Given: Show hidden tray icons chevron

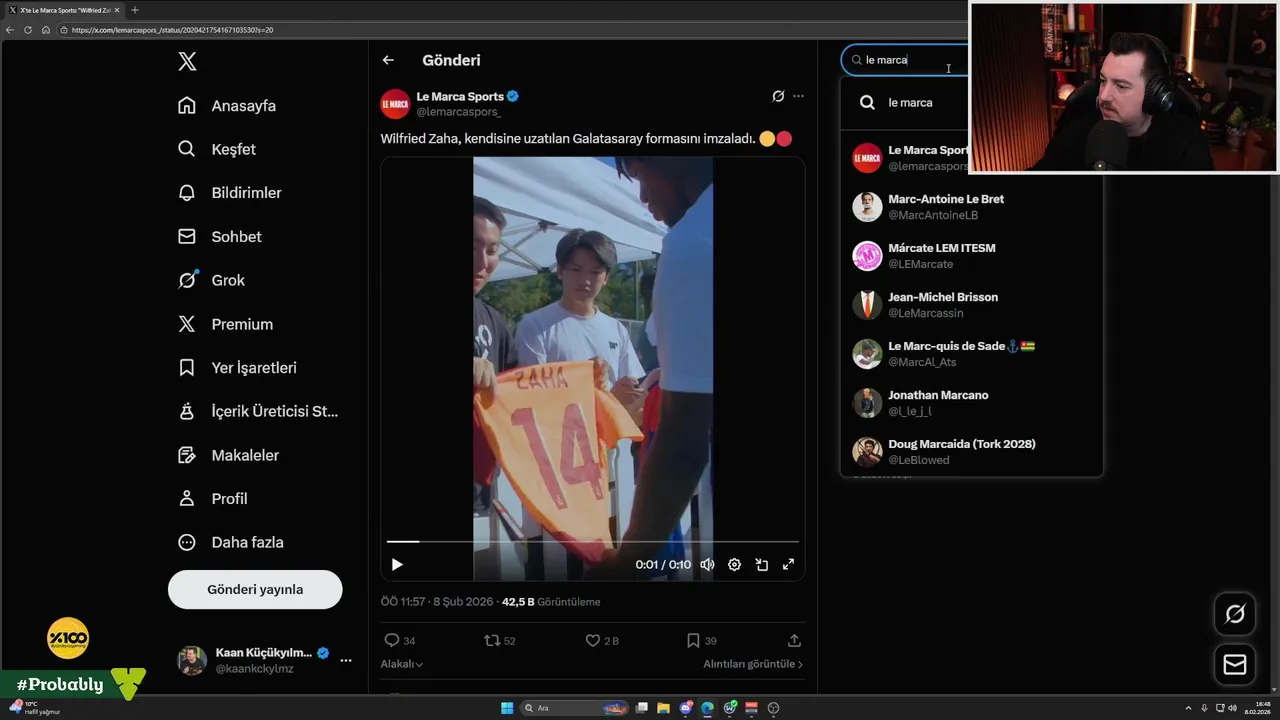Looking at the screenshot, I should pyautogui.click(x=1189, y=708).
